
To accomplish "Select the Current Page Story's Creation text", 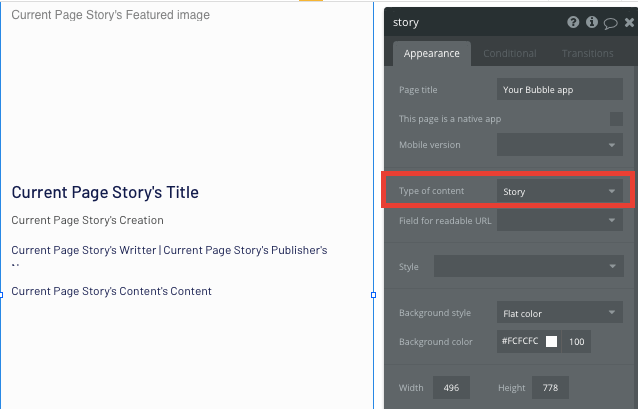I will point(87,220).
